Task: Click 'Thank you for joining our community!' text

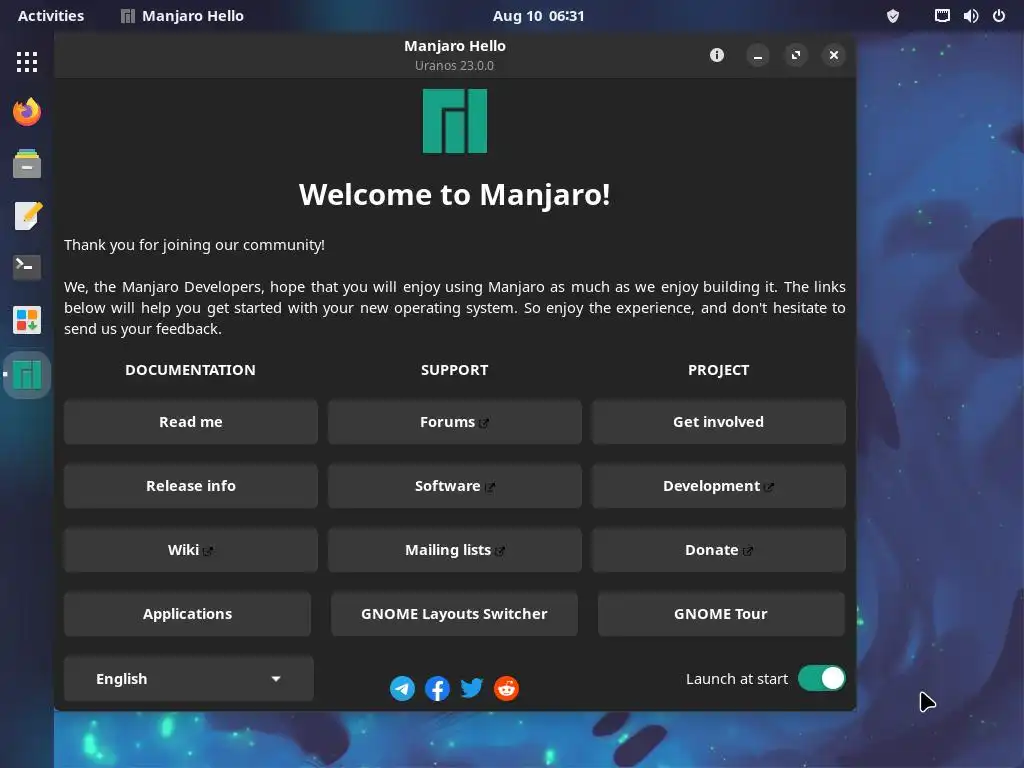Action: click(x=194, y=245)
